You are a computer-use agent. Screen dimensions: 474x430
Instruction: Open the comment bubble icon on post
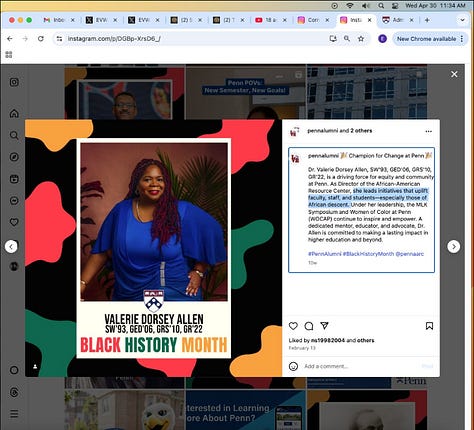pyautogui.click(x=309, y=326)
